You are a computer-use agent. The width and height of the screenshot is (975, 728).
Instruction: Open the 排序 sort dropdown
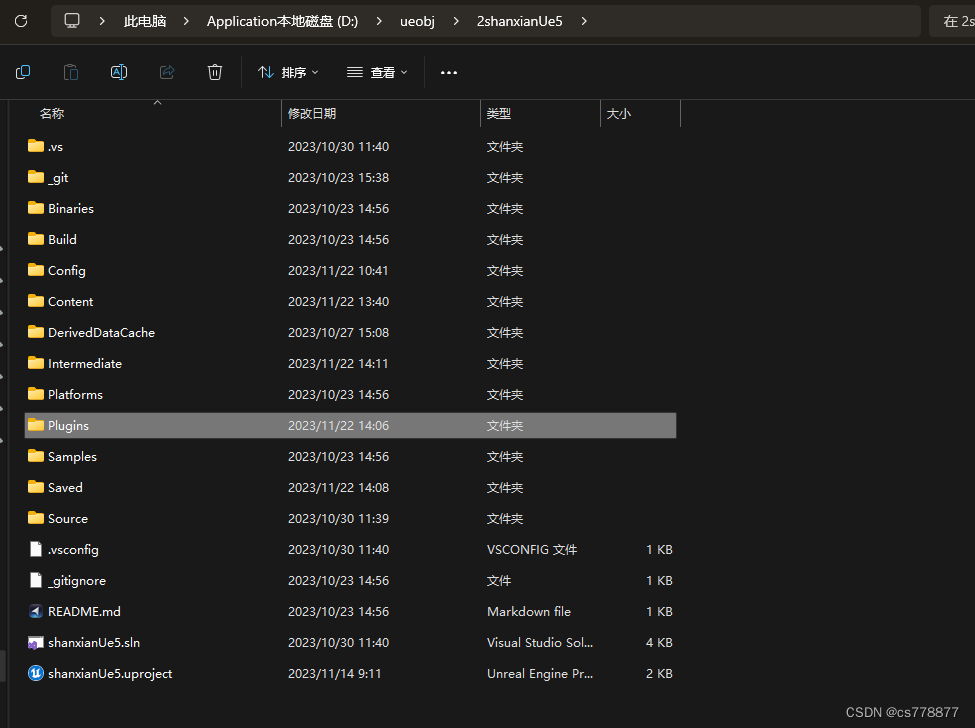(288, 73)
